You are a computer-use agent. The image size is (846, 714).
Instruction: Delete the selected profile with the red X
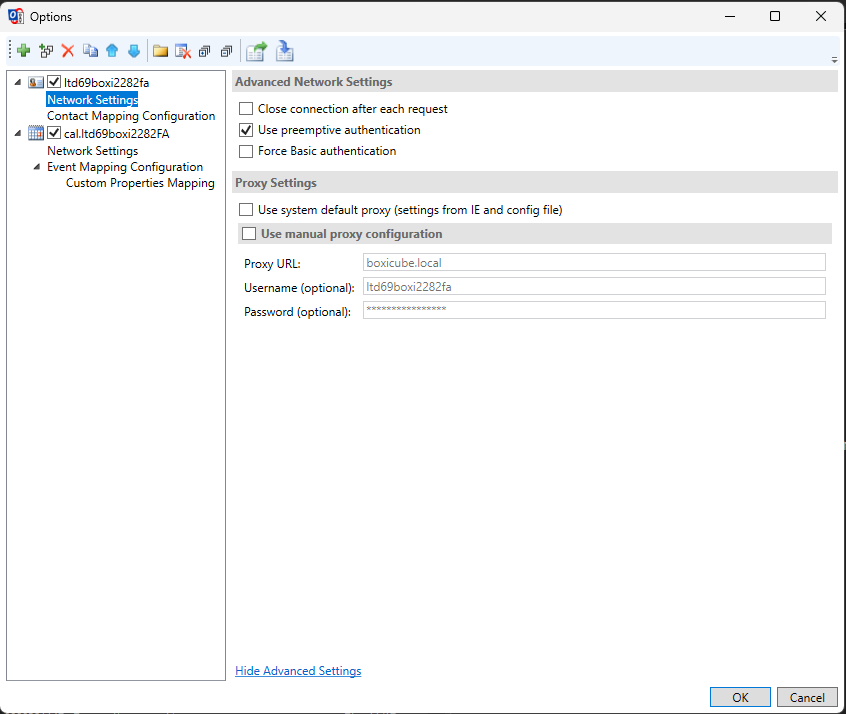[68, 51]
